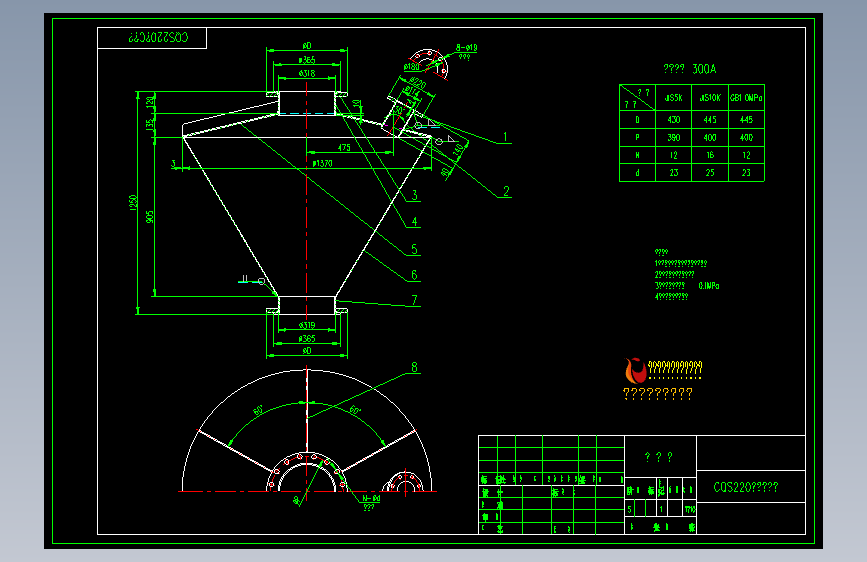Click leader number 6
The width and height of the screenshot is (867, 562).
(414, 275)
